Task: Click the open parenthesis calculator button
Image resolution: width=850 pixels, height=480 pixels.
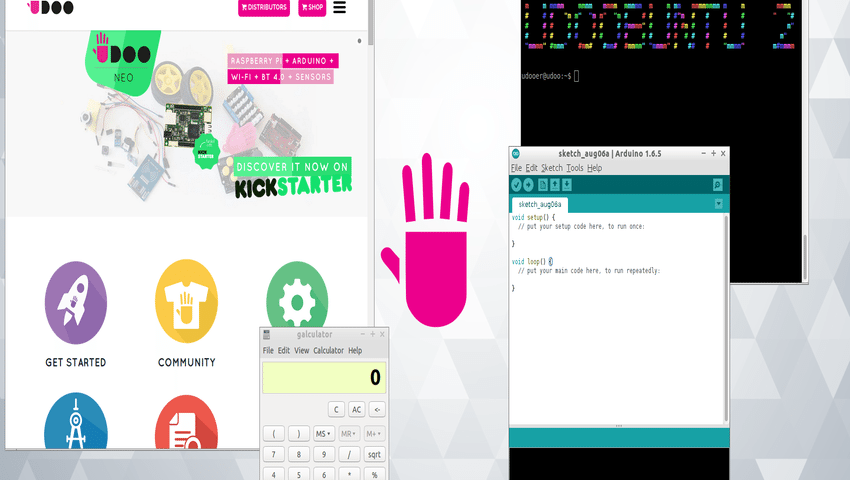Action: pos(274,434)
